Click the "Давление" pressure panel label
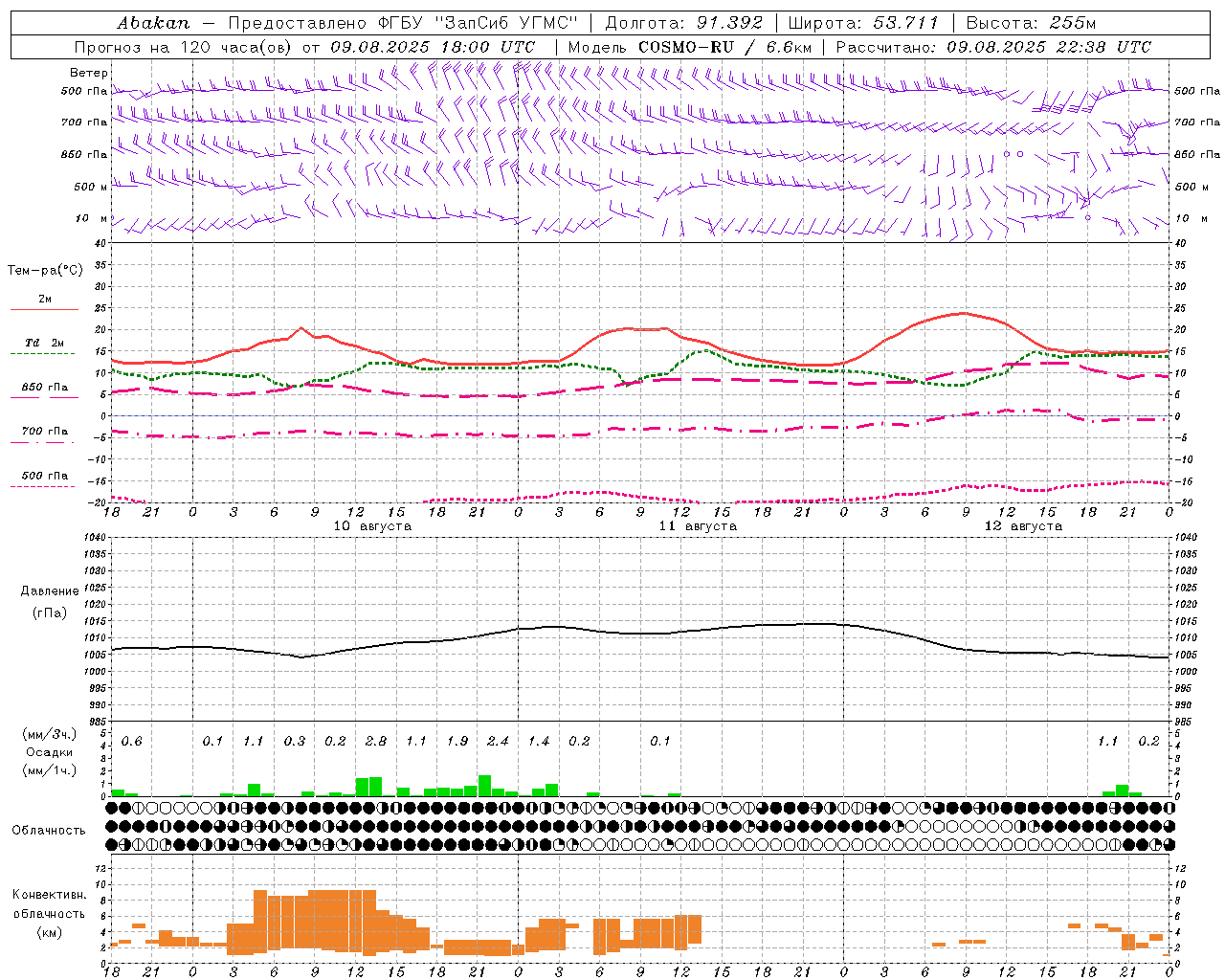1225x980 pixels. (50, 591)
